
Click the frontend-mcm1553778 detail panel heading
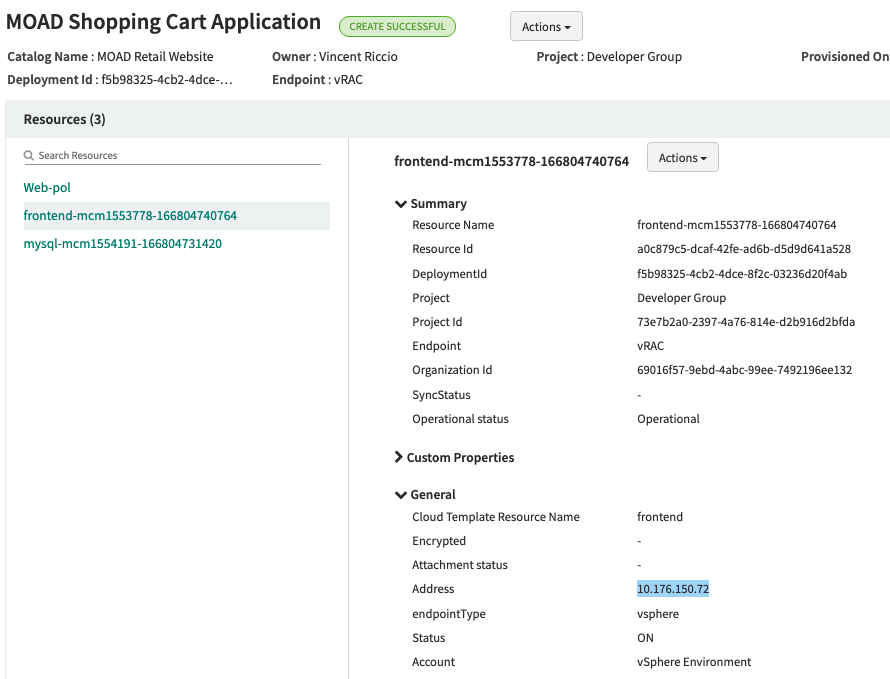[x=511, y=161]
